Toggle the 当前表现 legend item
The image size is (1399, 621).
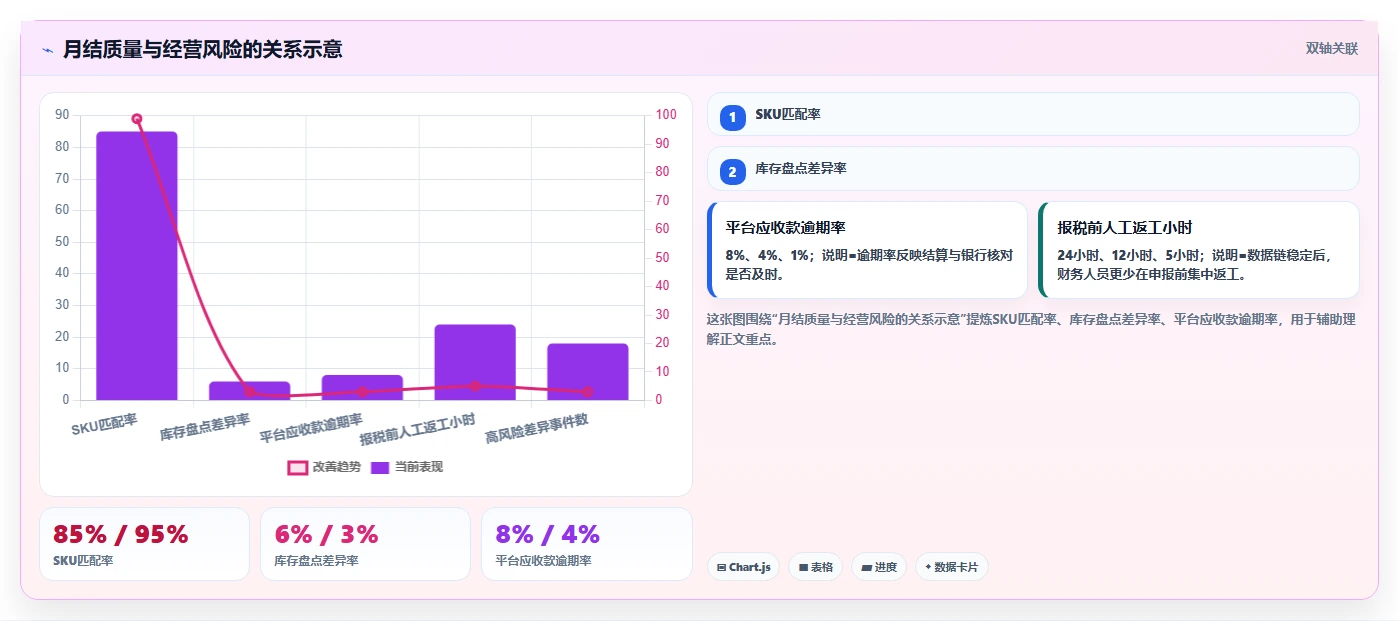(407, 467)
